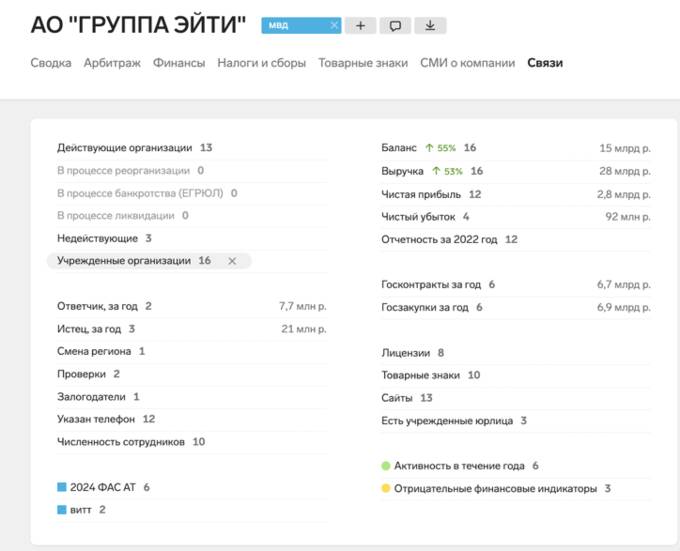This screenshot has width=680, height=551.
Task: Filter by Недействующие organizations
Action: [192, 238]
